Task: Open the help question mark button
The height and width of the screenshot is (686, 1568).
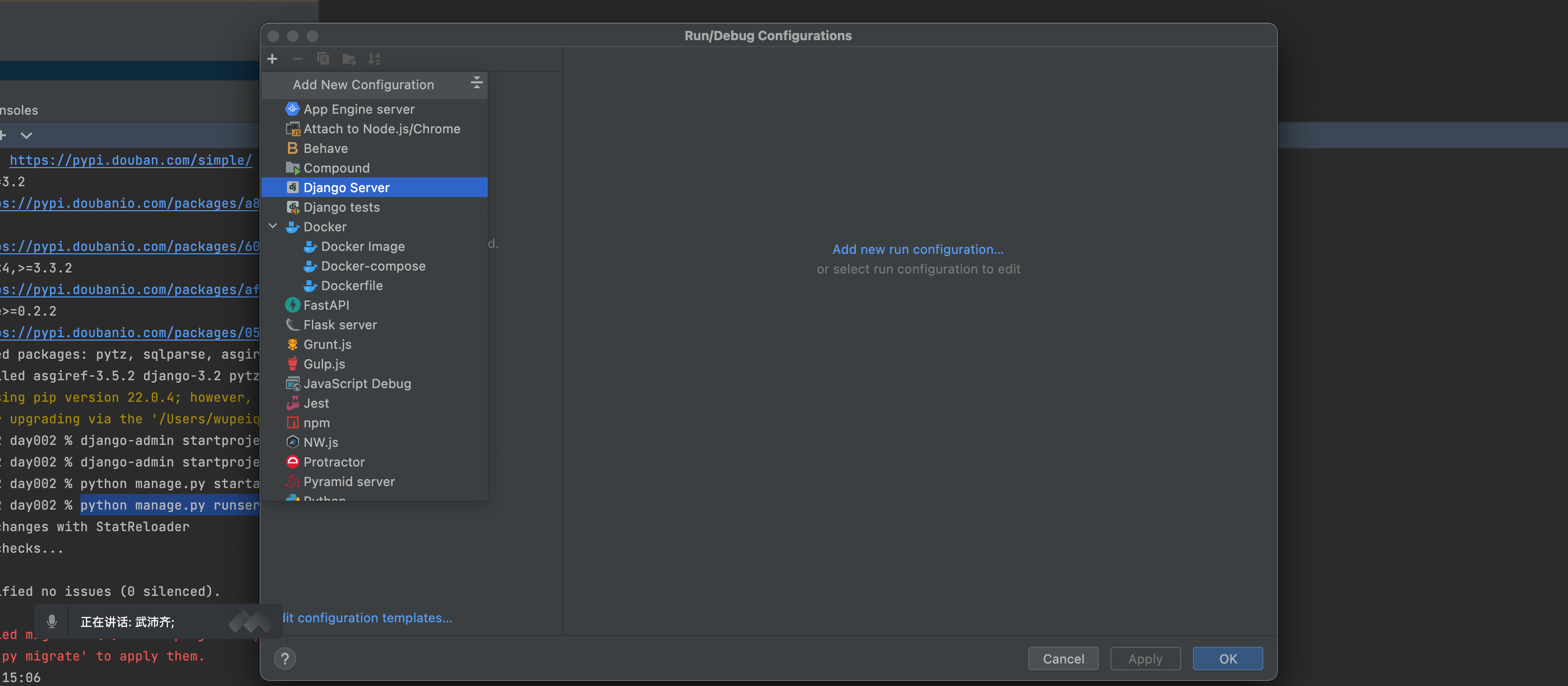Action: coord(284,659)
